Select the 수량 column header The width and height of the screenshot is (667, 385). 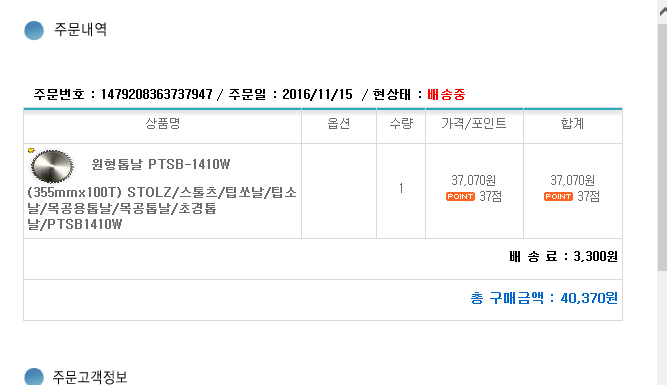[401, 123]
